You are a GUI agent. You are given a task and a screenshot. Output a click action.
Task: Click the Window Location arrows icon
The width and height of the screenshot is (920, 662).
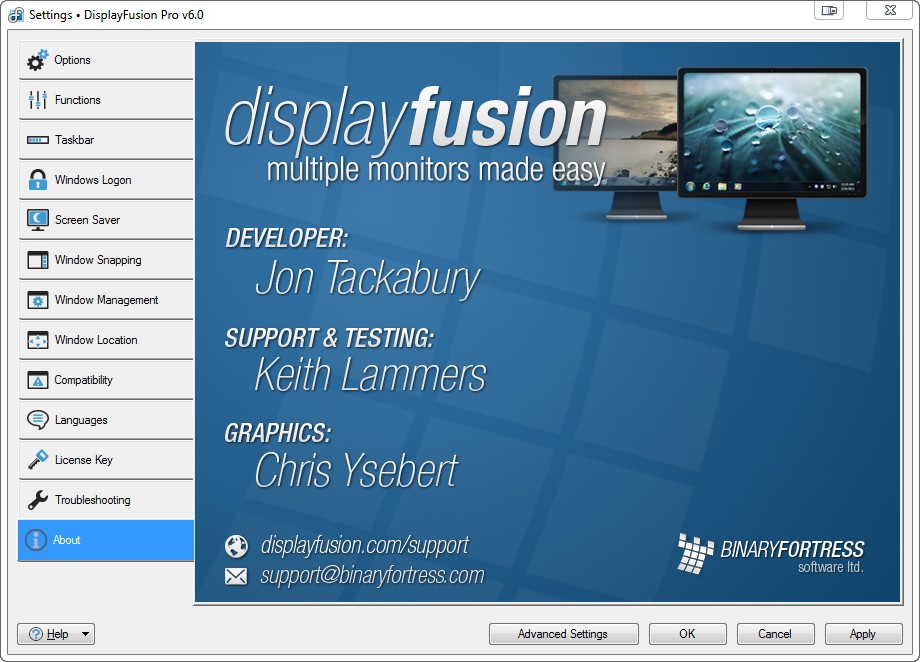coord(38,340)
